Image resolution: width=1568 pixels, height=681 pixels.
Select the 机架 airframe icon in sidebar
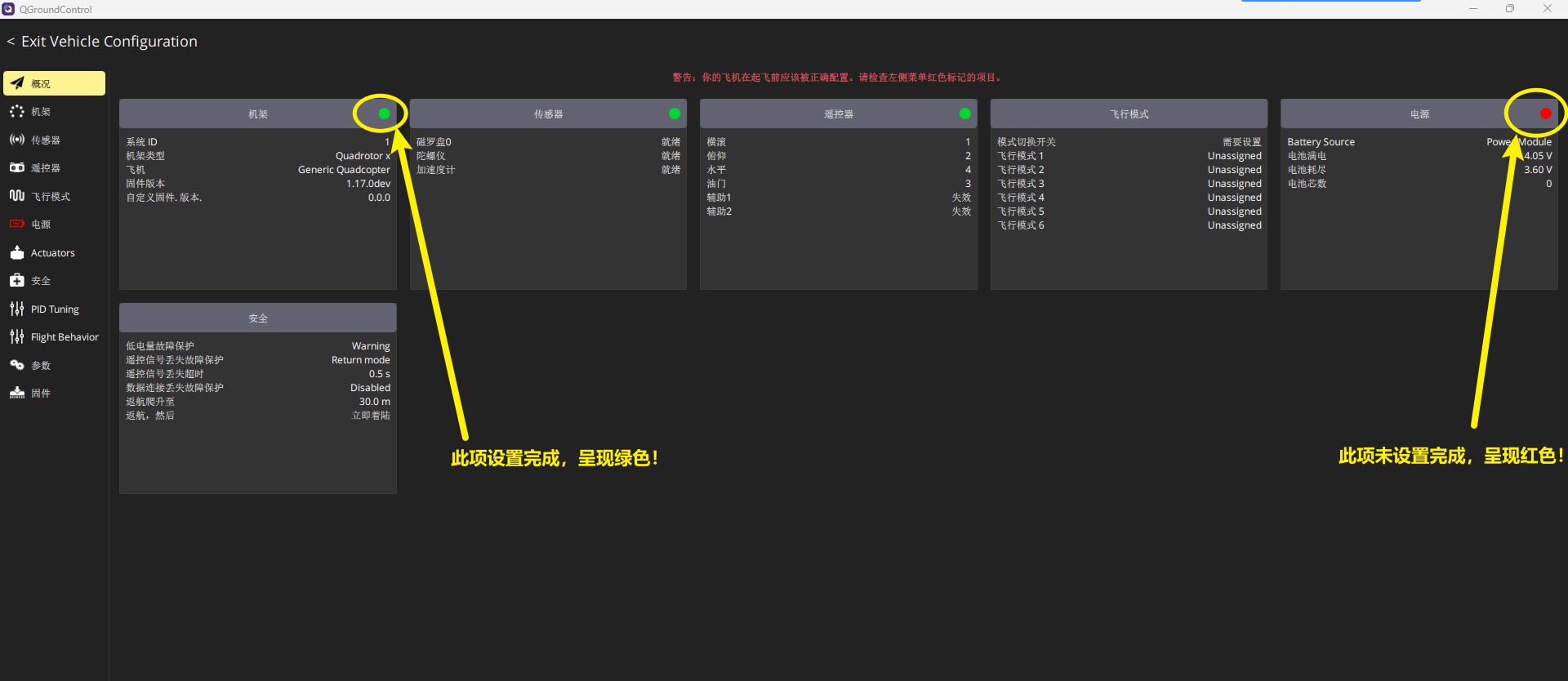pos(17,112)
